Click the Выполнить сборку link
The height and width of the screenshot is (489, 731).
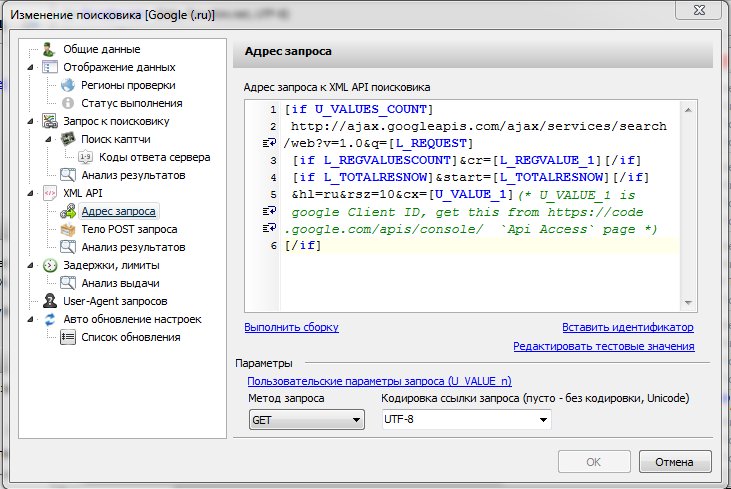(x=291, y=327)
